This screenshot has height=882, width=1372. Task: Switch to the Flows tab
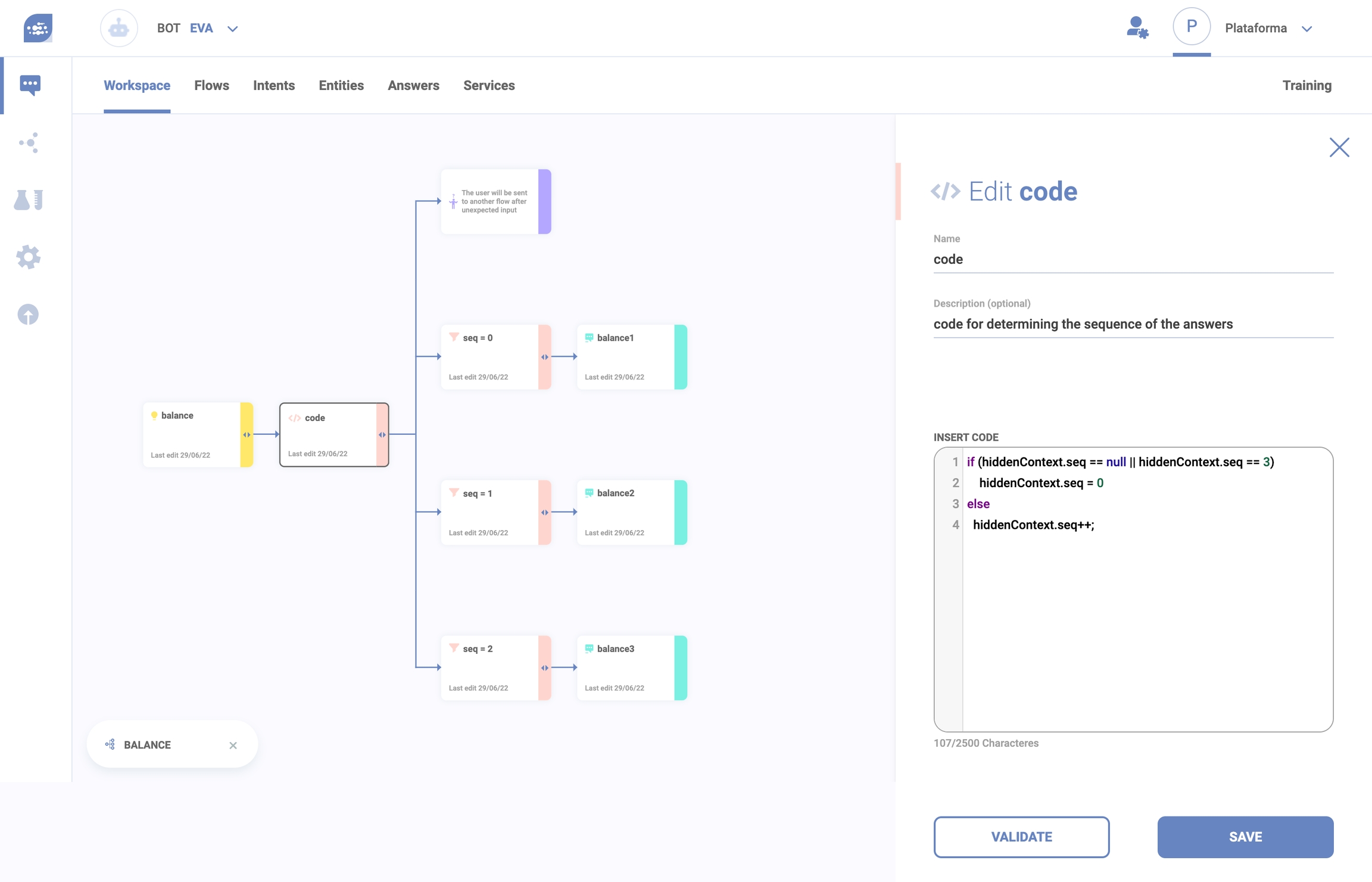point(211,85)
